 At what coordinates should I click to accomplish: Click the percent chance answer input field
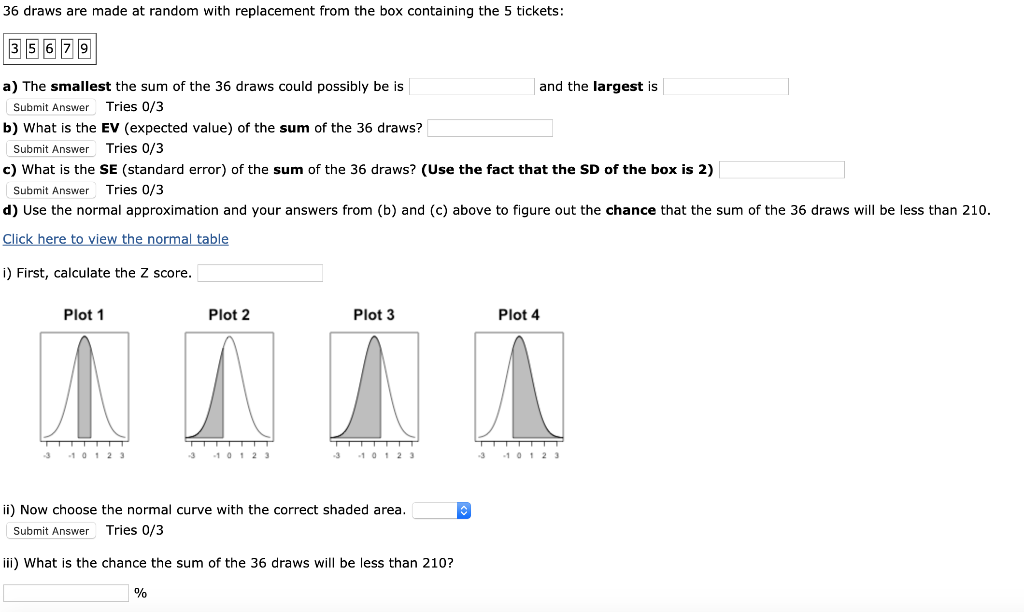(x=66, y=592)
